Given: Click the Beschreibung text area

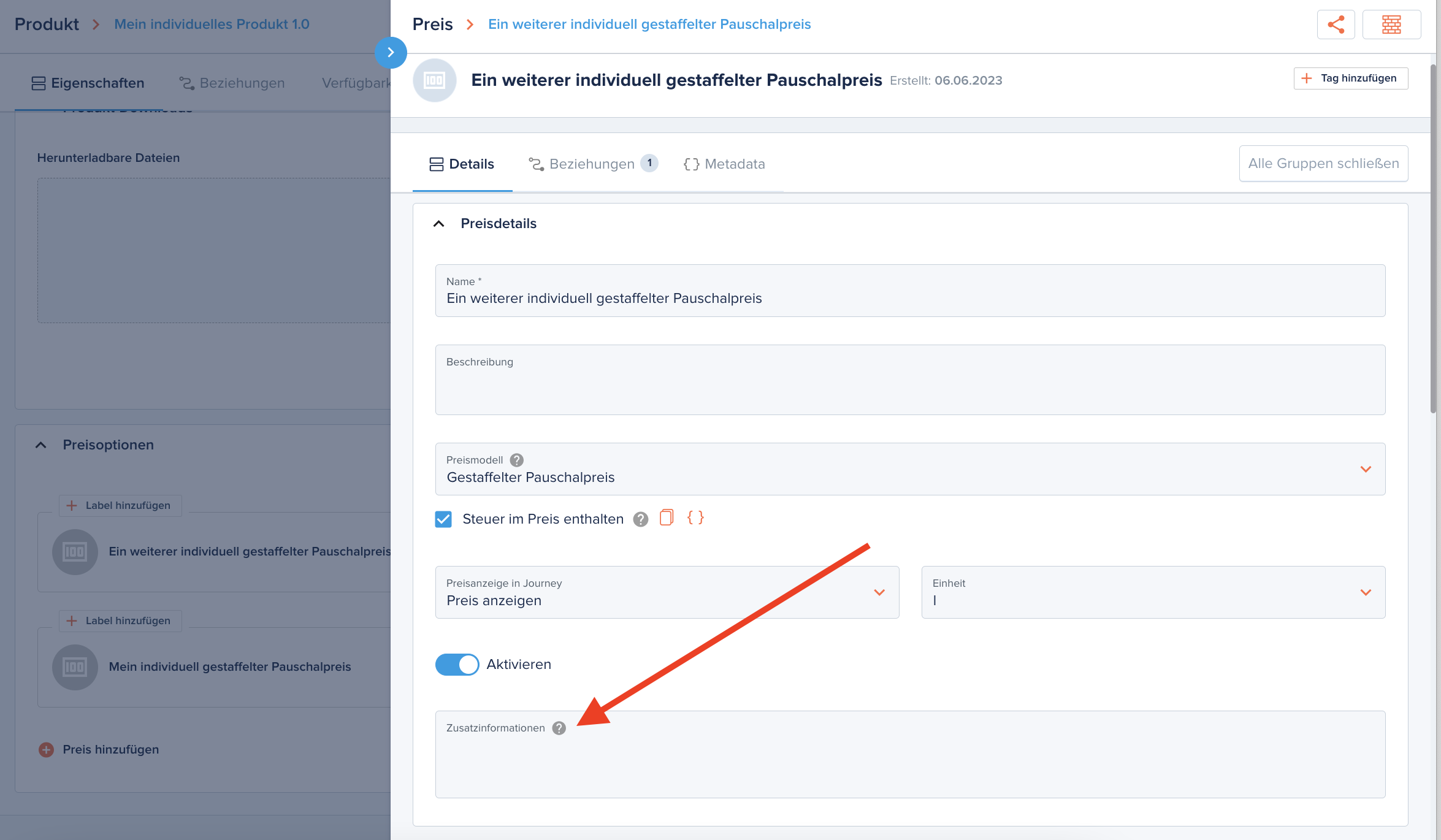Looking at the screenshot, I should click(910, 380).
